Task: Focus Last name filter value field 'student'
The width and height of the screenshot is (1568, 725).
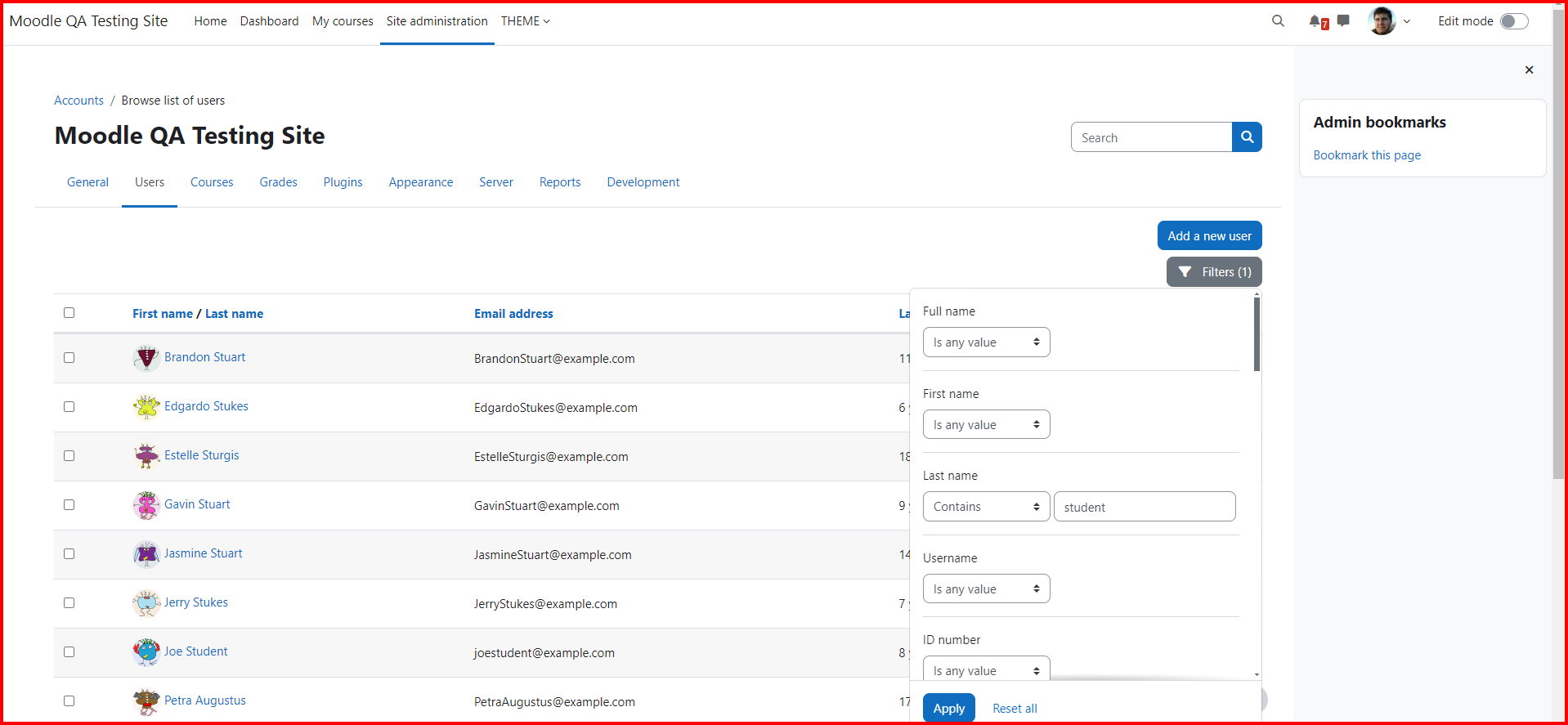Action: click(x=1145, y=507)
